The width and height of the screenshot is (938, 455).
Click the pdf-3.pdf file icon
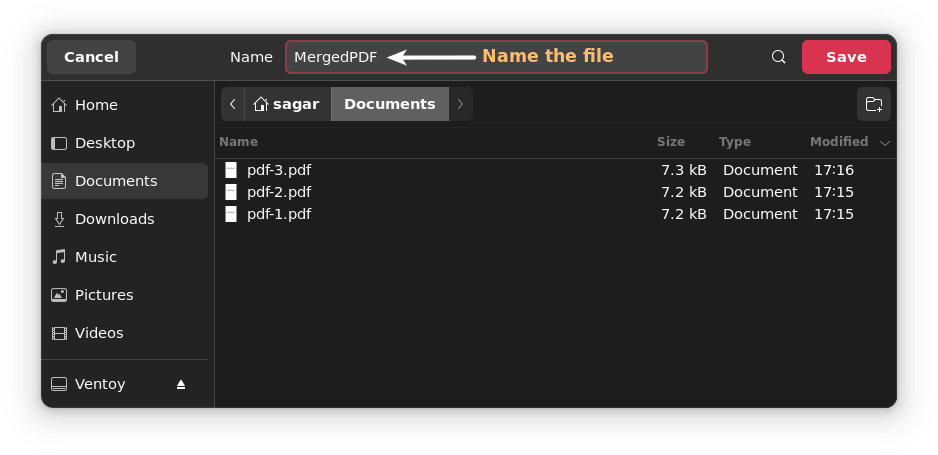pyautogui.click(x=231, y=170)
